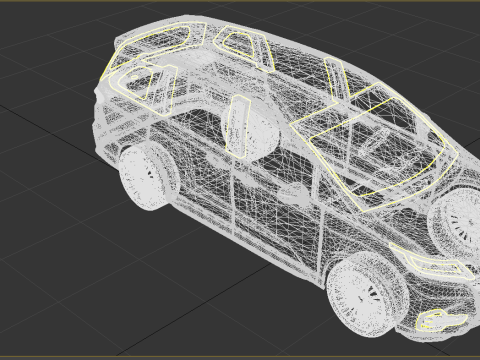This screenshot has width=480, height=360.
Task: Select the yellow-outlined windshield glass
Action: [x=374, y=147]
